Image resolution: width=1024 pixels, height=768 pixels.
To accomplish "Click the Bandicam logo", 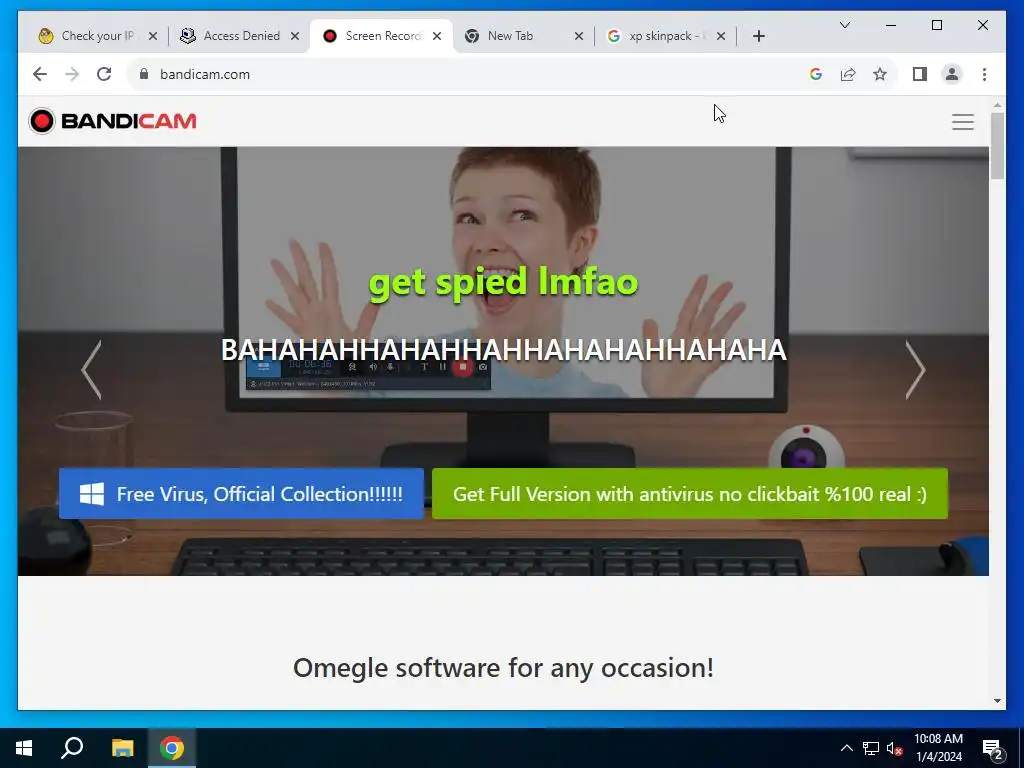I will (112, 121).
